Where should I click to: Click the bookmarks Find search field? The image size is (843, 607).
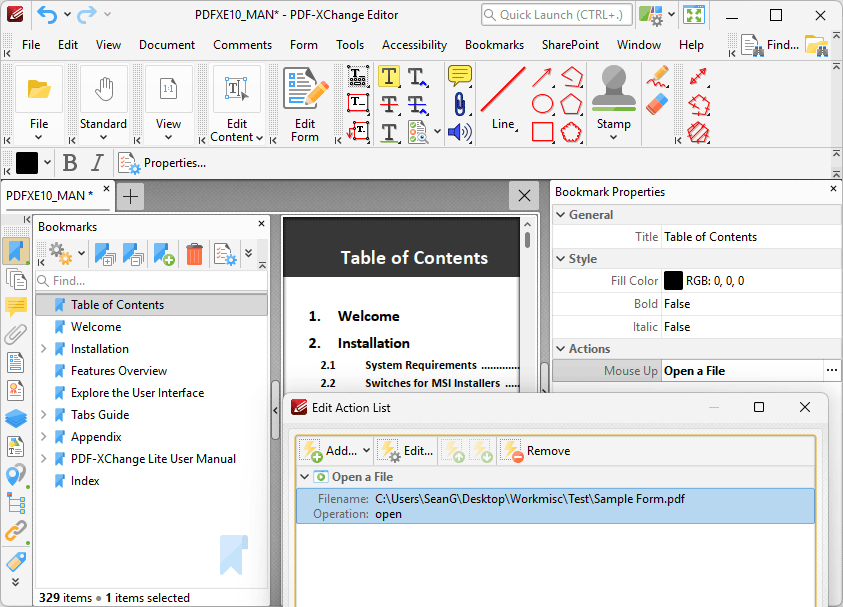[x=152, y=281]
